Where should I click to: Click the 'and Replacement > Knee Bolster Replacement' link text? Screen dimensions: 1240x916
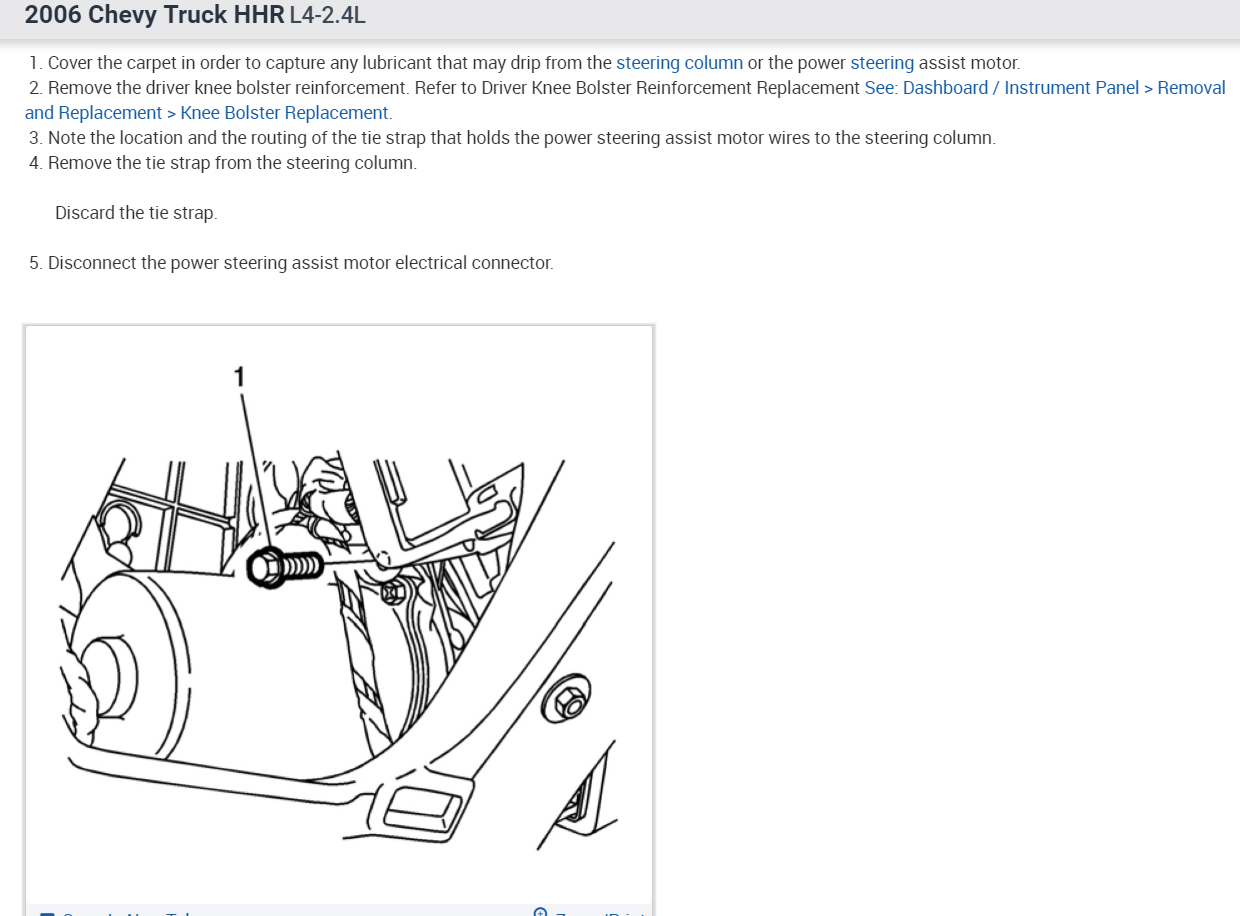point(207,113)
